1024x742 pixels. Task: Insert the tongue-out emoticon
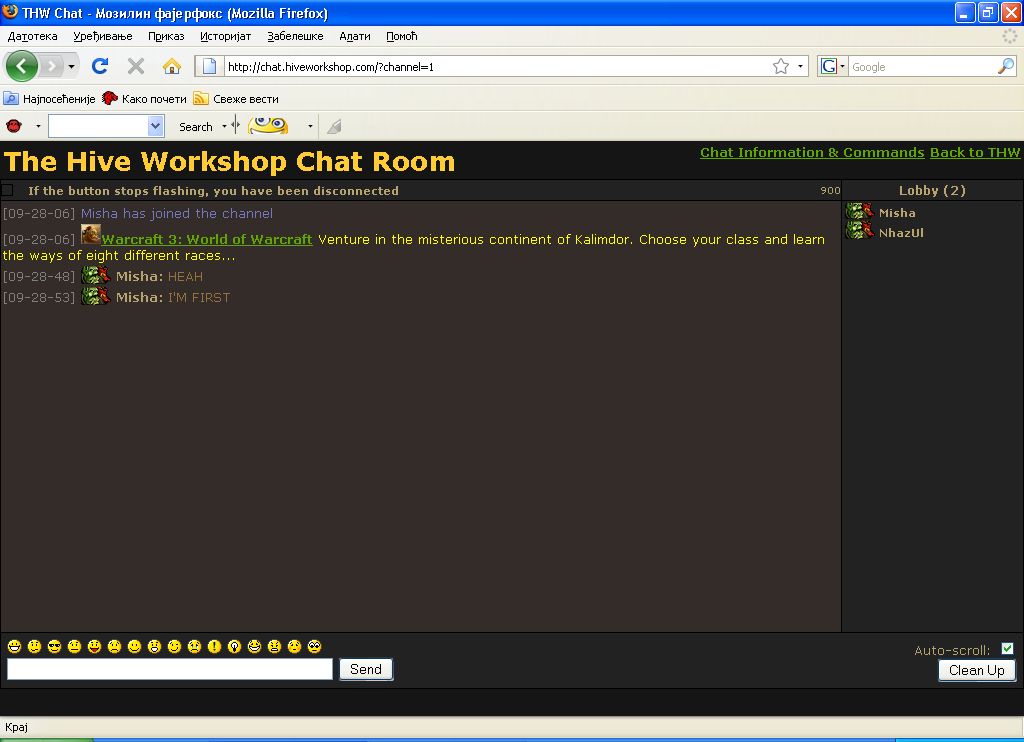pyautogui.click(x=95, y=647)
